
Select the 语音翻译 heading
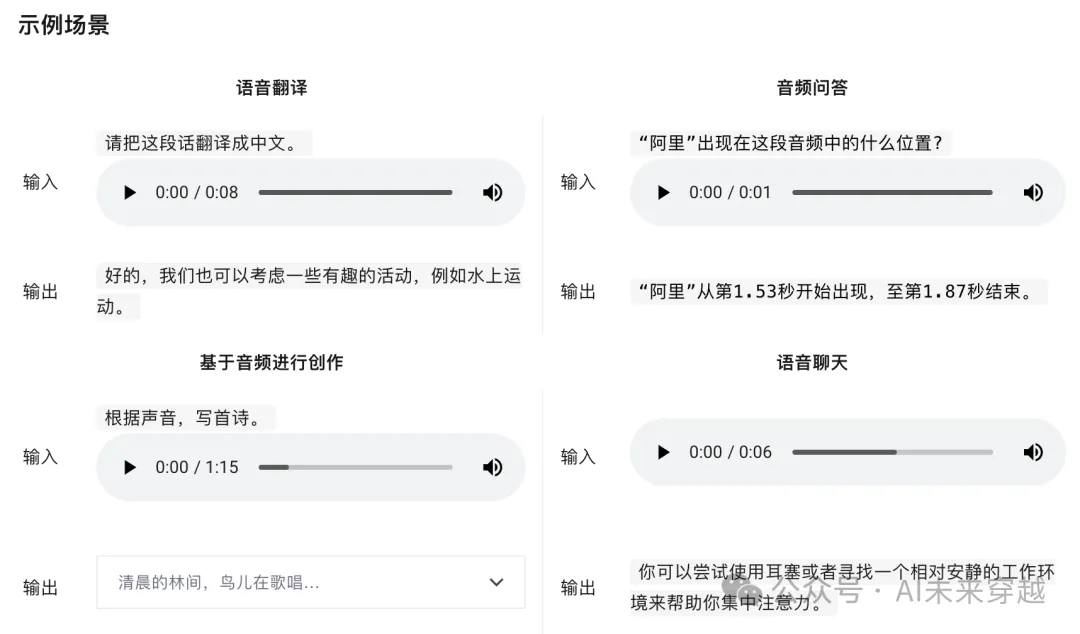click(271, 88)
